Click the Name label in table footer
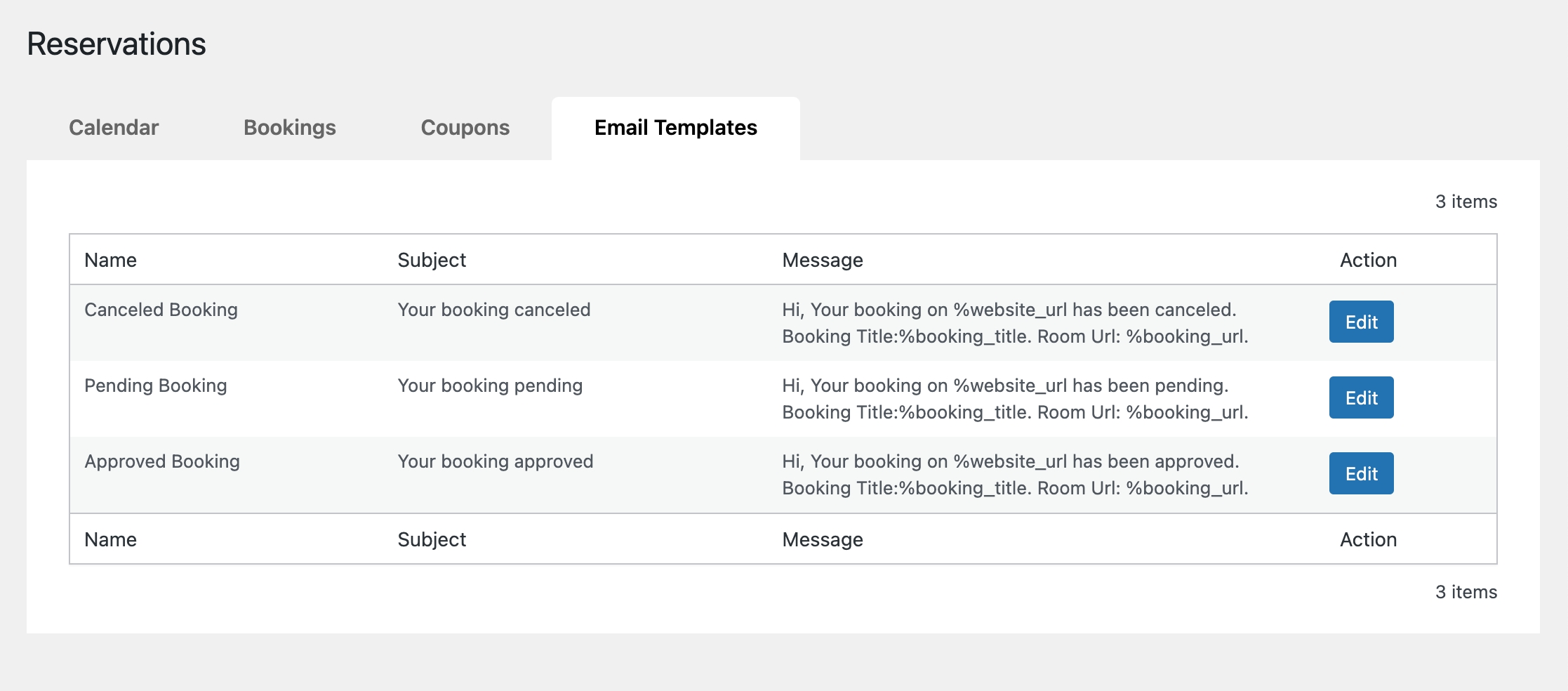The height and width of the screenshot is (691, 1568). 110,539
